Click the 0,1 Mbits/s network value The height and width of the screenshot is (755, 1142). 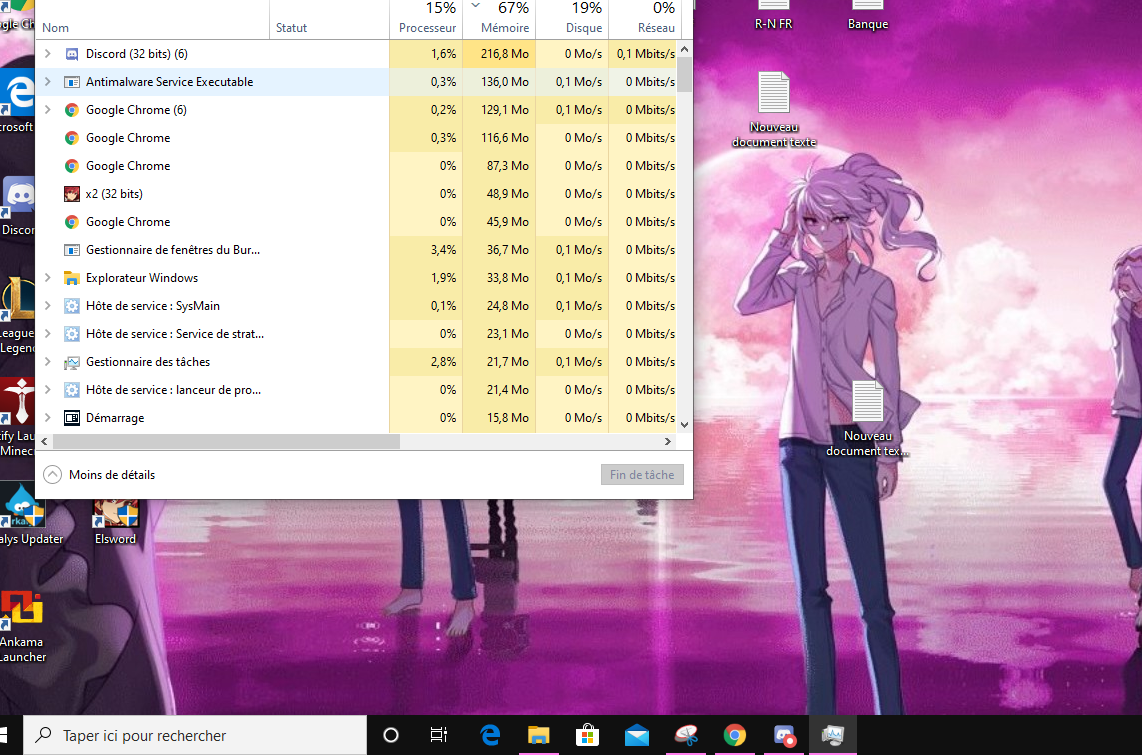[x=646, y=54]
